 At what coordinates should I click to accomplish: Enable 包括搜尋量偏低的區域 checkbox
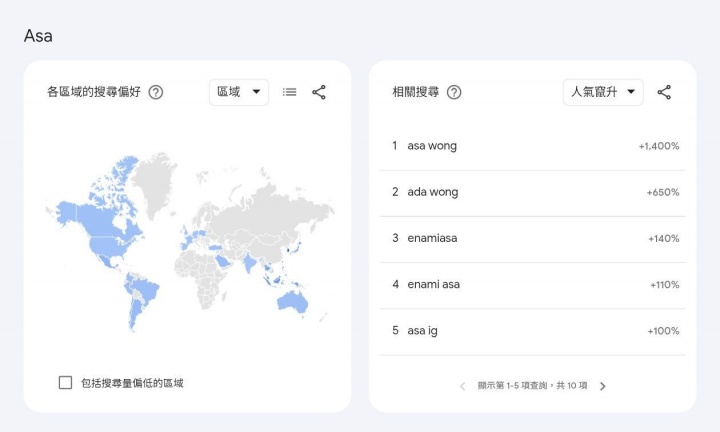(x=66, y=383)
